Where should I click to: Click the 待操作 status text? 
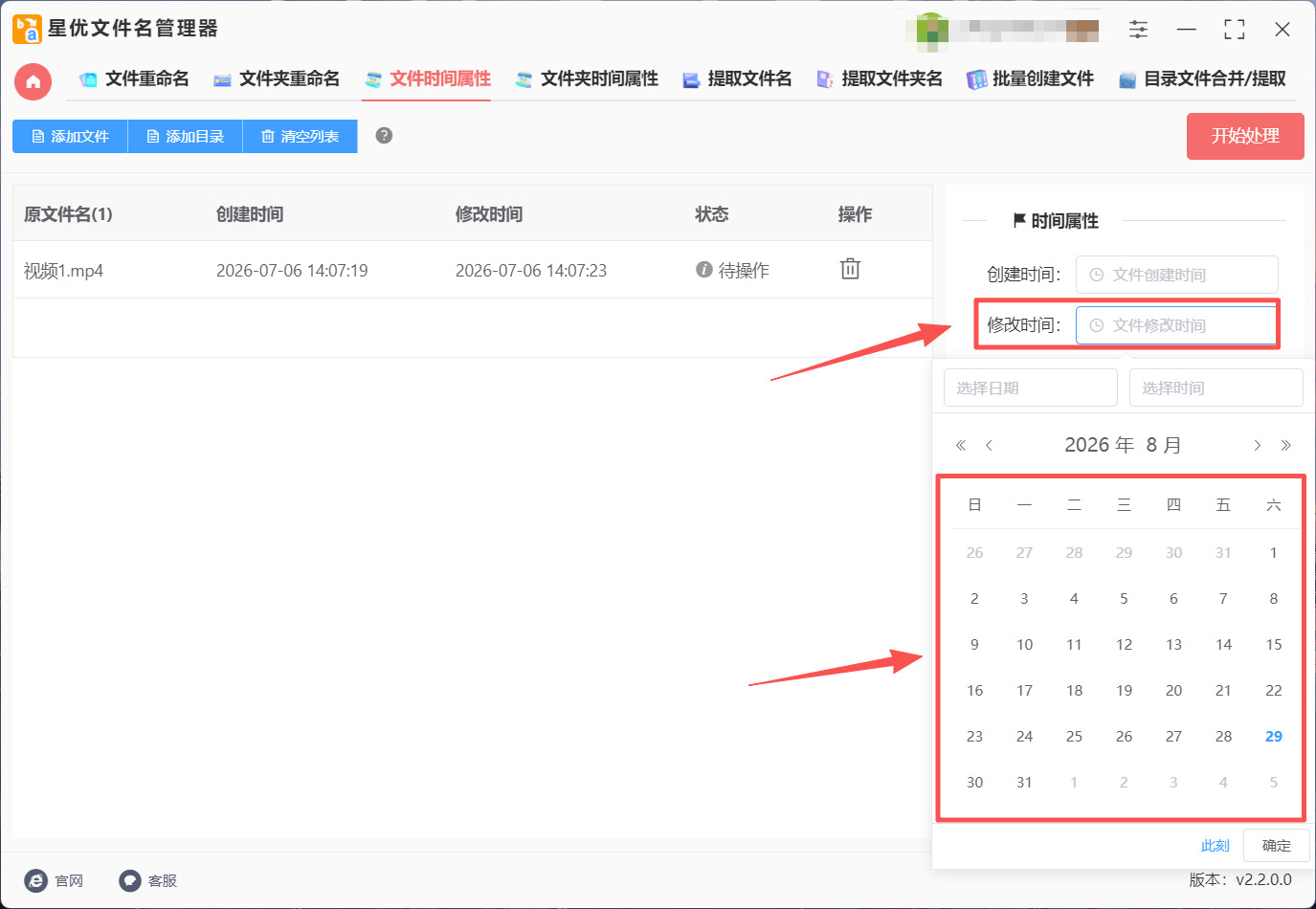744,271
